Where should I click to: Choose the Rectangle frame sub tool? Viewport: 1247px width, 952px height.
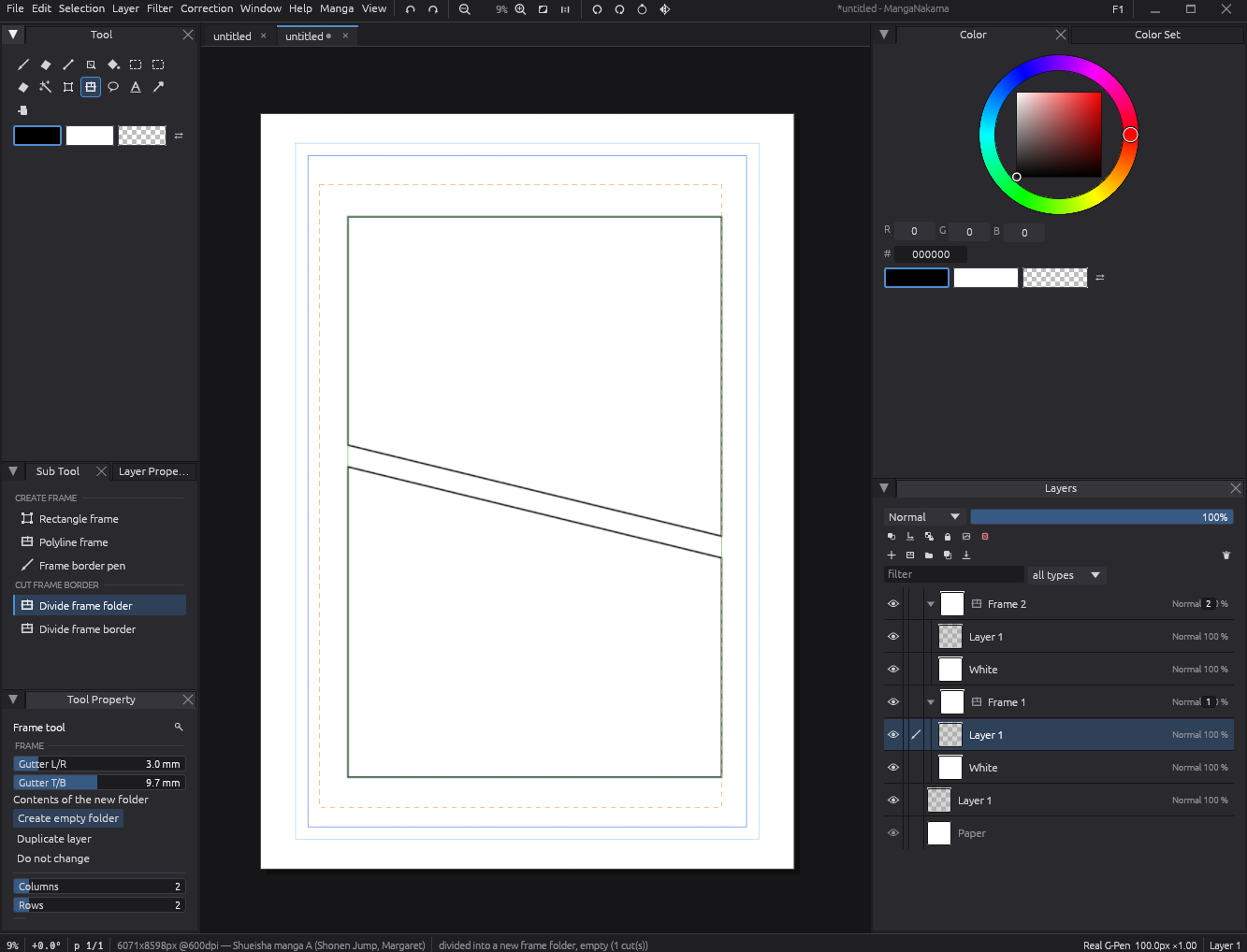[x=99, y=519]
